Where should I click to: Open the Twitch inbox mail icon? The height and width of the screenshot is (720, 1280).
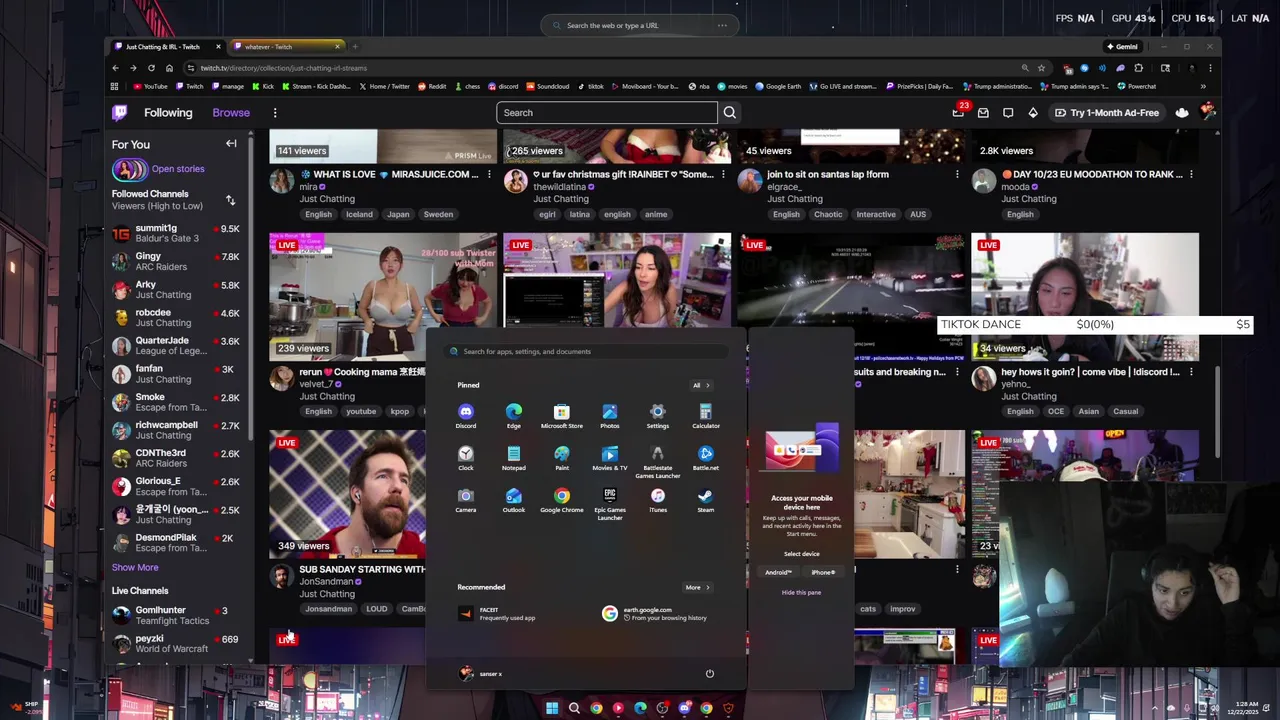[983, 113]
